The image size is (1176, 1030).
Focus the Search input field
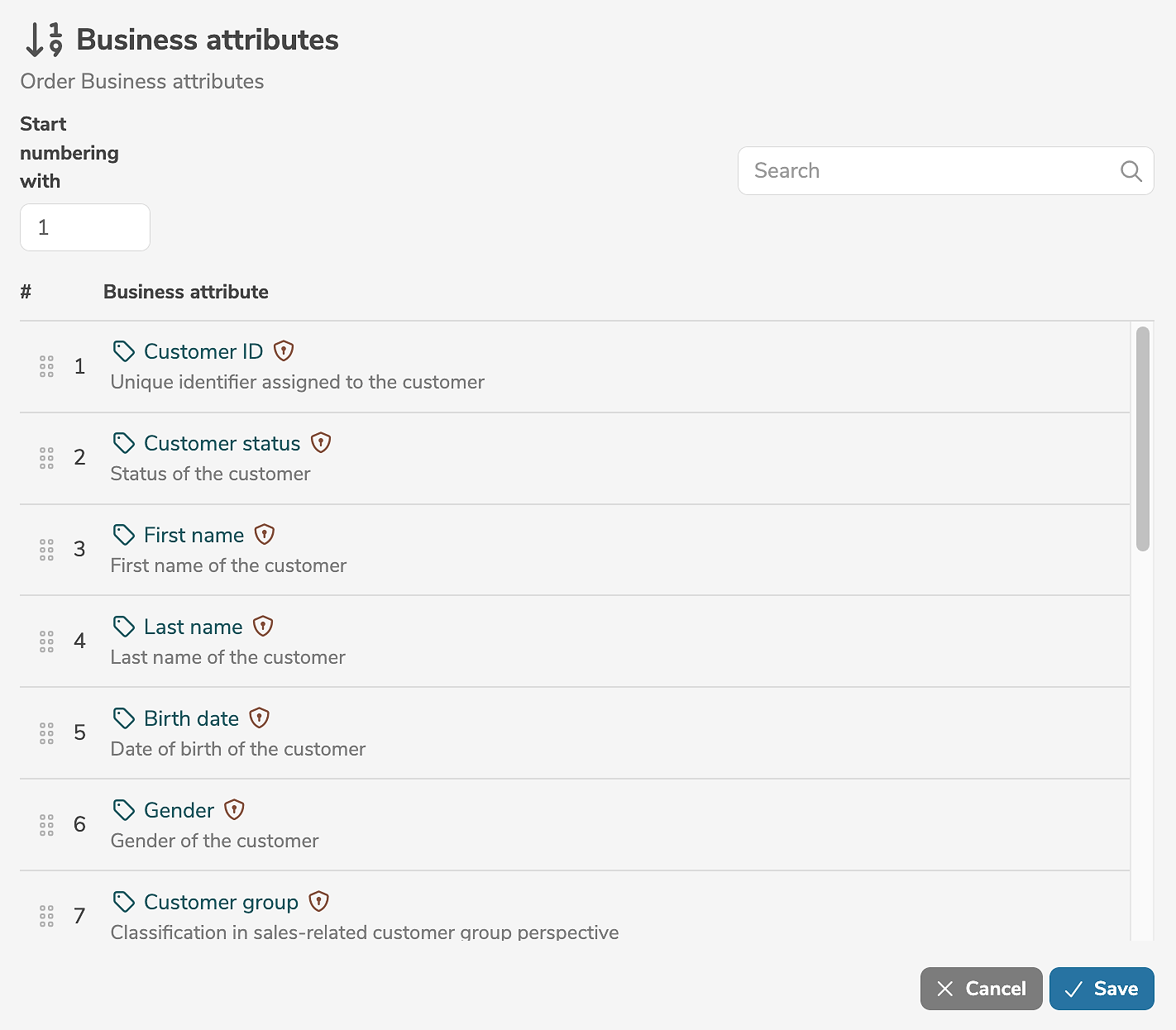(930, 171)
